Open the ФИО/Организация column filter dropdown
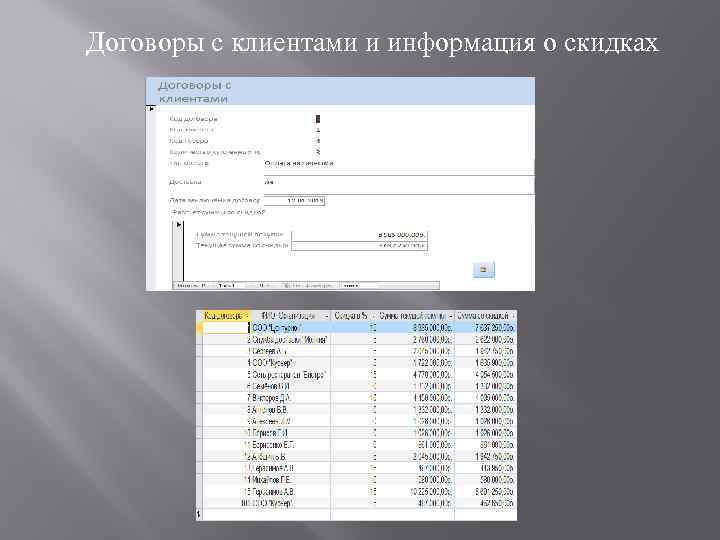 tap(326, 316)
